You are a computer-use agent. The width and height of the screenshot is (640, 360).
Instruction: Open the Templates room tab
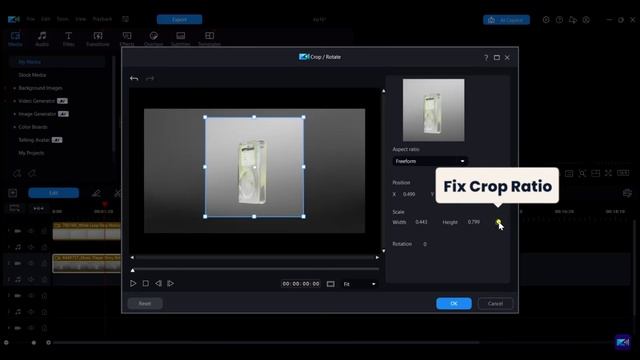tap(209, 39)
